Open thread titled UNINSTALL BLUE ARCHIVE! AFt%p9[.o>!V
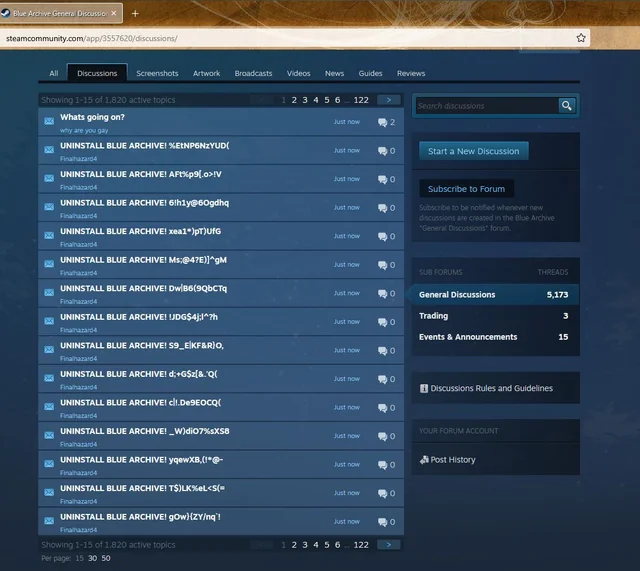The image size is (640, 571). pos(141,174)
